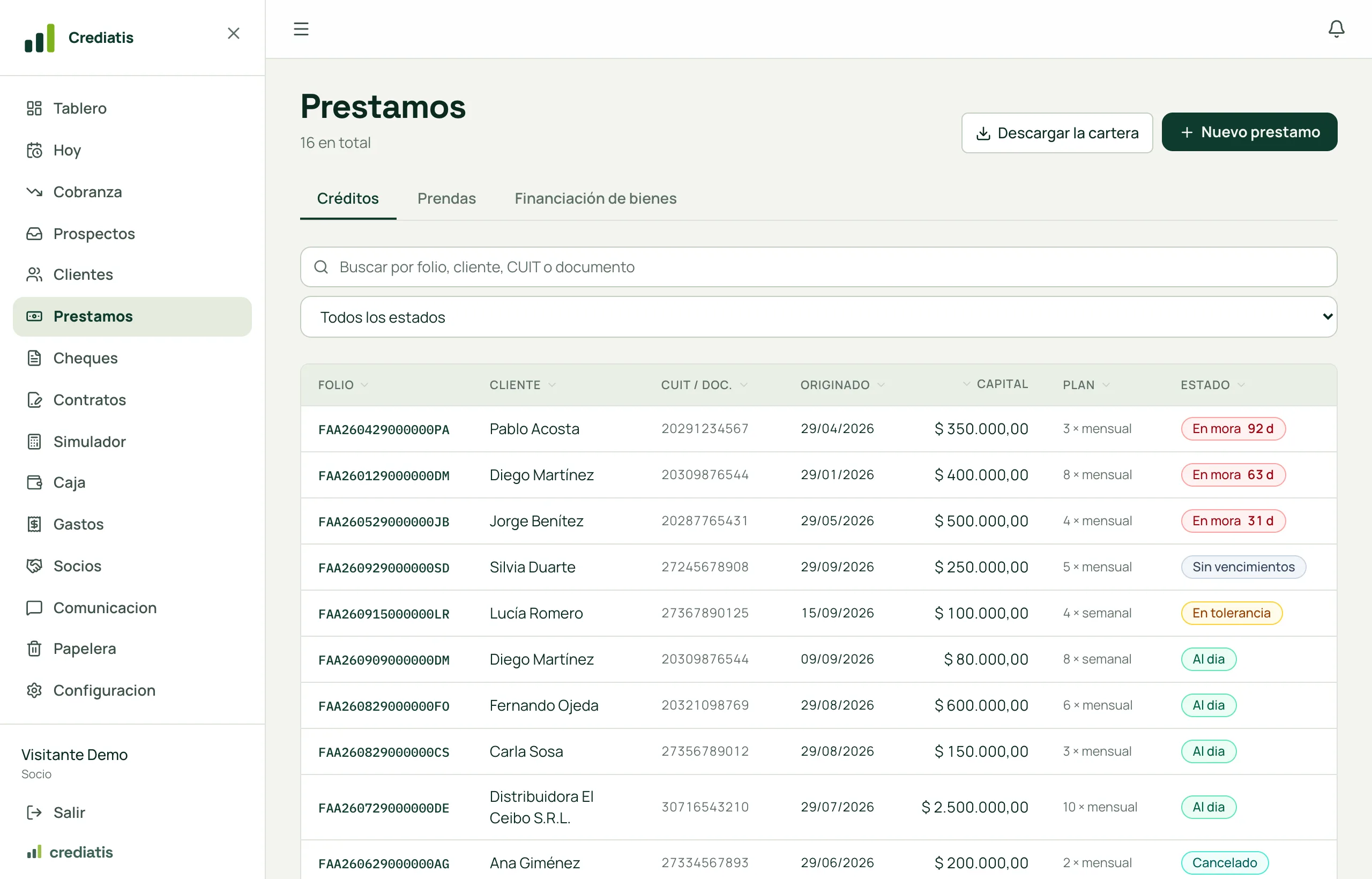Click the Crediatis bar-chart logo
The width and height of the screenshot is (1372, 879).
pyautogui.click(x=40, y=38)
